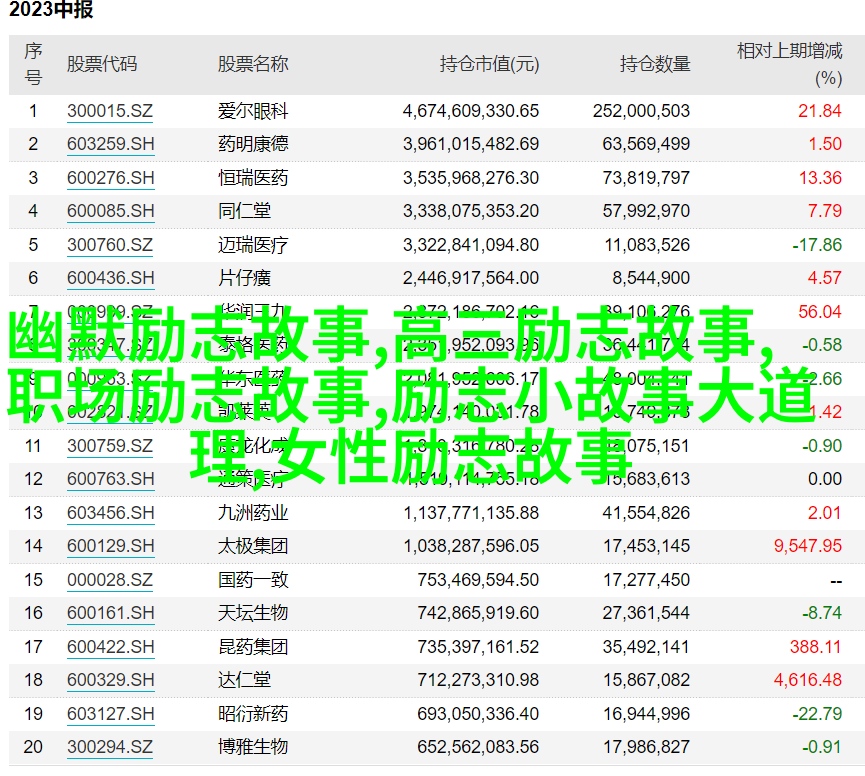Click holding quantity 17,453,145

pos(647,545)
